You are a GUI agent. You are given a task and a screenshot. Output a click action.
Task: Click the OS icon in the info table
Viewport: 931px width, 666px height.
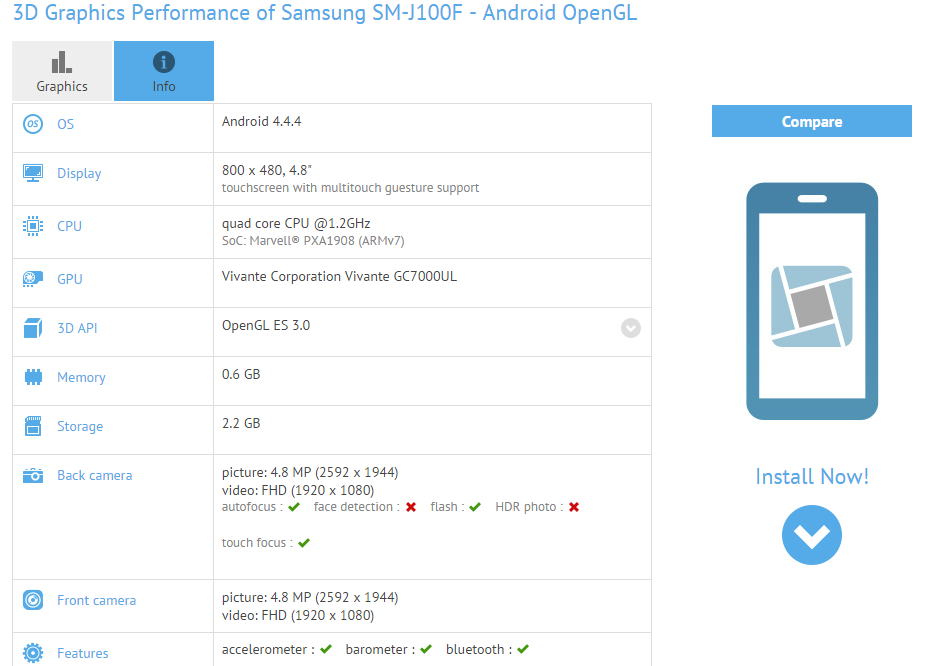[33, 124]
